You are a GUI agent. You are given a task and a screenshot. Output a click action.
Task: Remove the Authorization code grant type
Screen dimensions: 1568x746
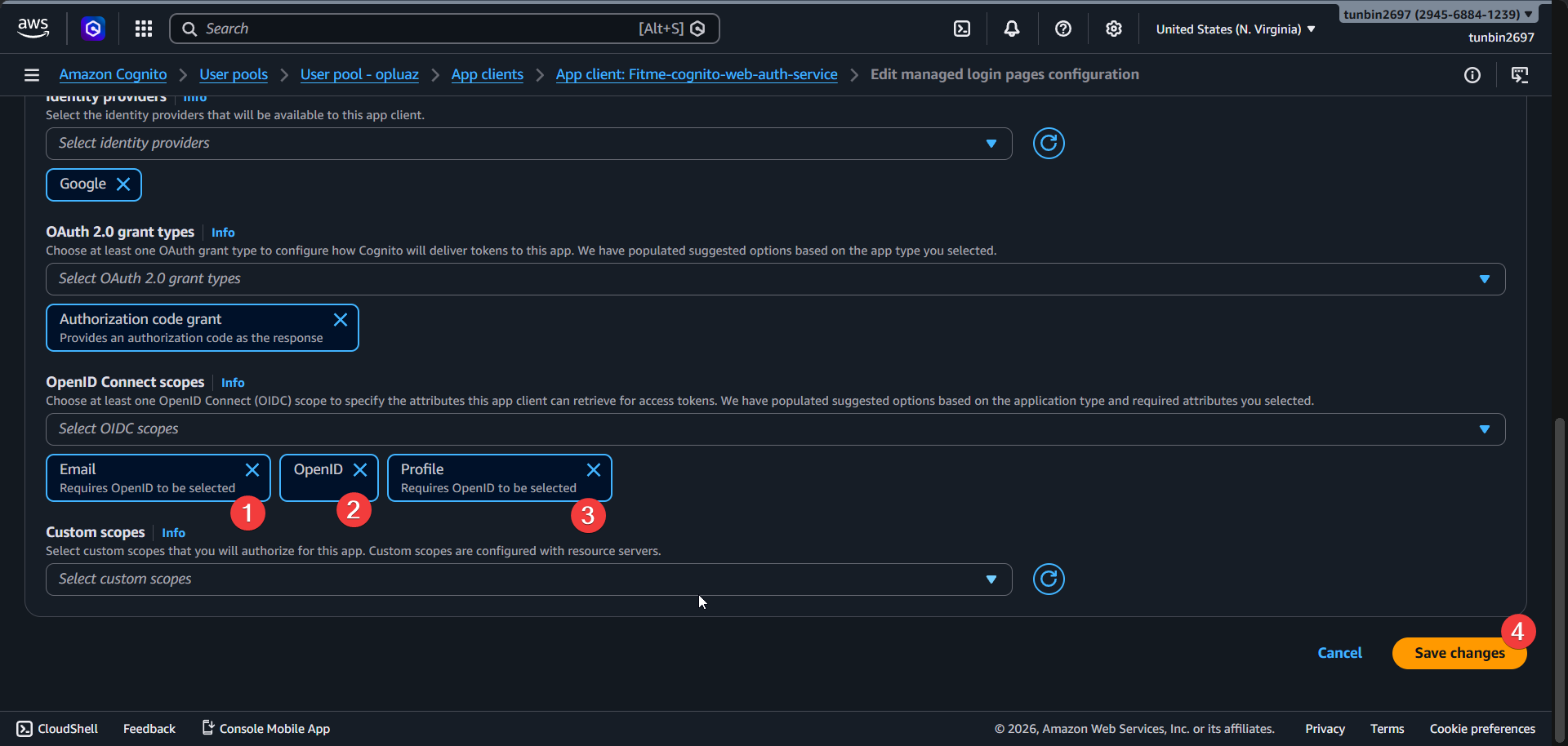click(x=341, y=320)
